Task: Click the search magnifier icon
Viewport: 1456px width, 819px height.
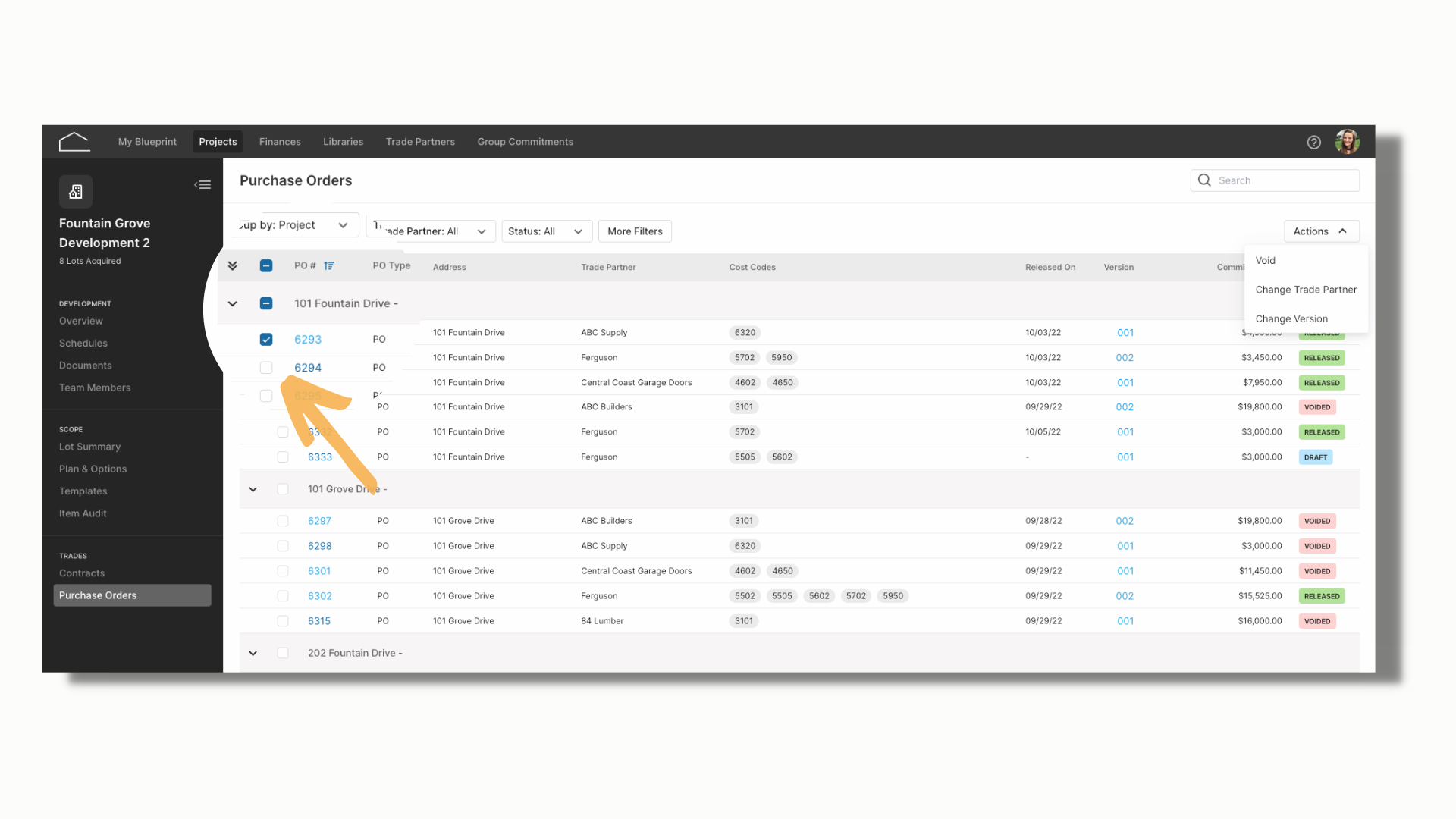Action: (x=1204, y=180)
